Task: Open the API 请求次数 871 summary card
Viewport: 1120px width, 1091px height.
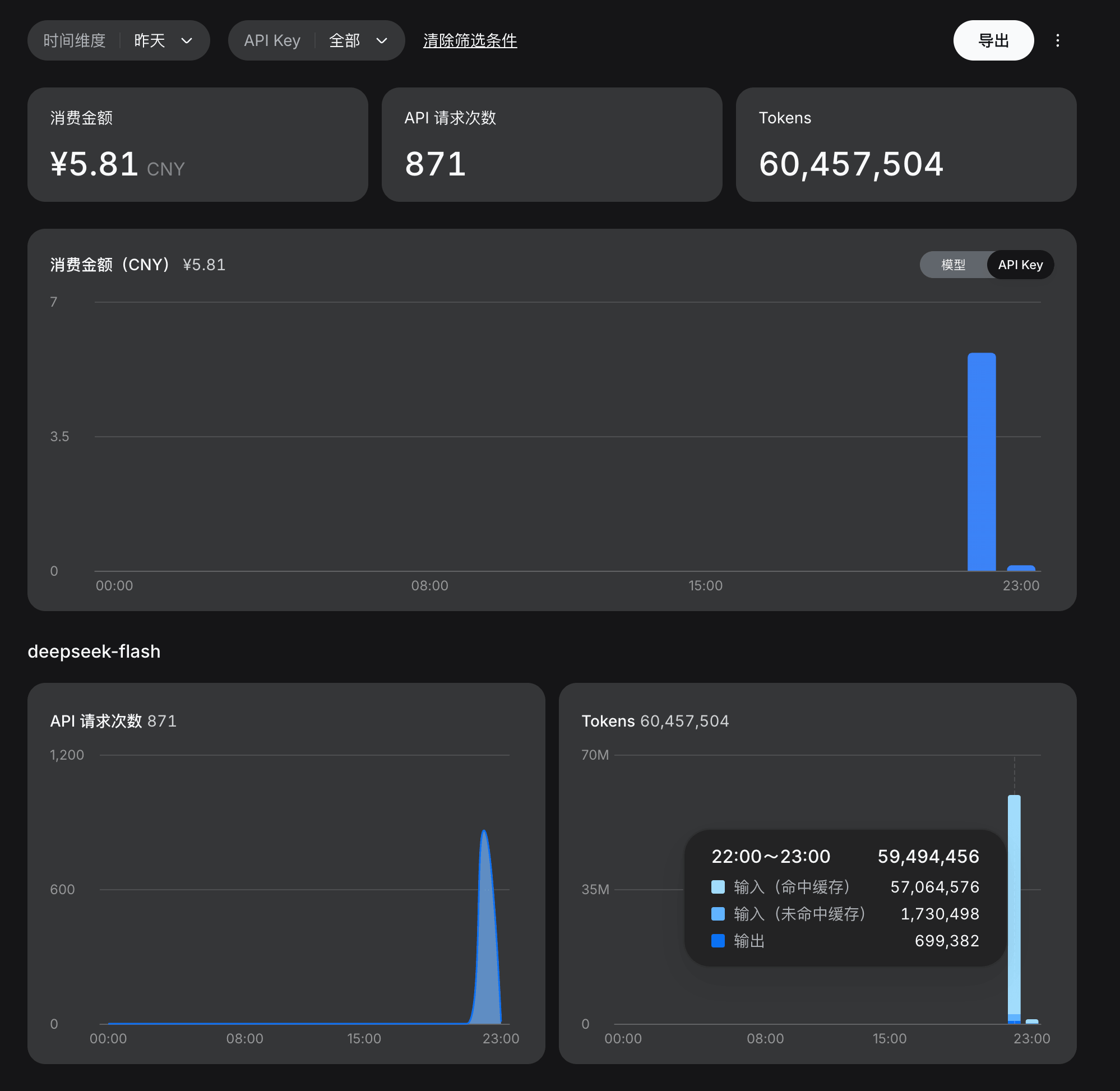Action: (x=552, y=145)
